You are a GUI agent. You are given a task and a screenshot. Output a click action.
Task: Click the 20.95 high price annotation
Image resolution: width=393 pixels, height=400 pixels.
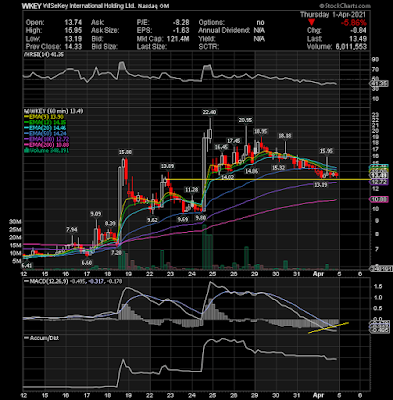[245, 120]
